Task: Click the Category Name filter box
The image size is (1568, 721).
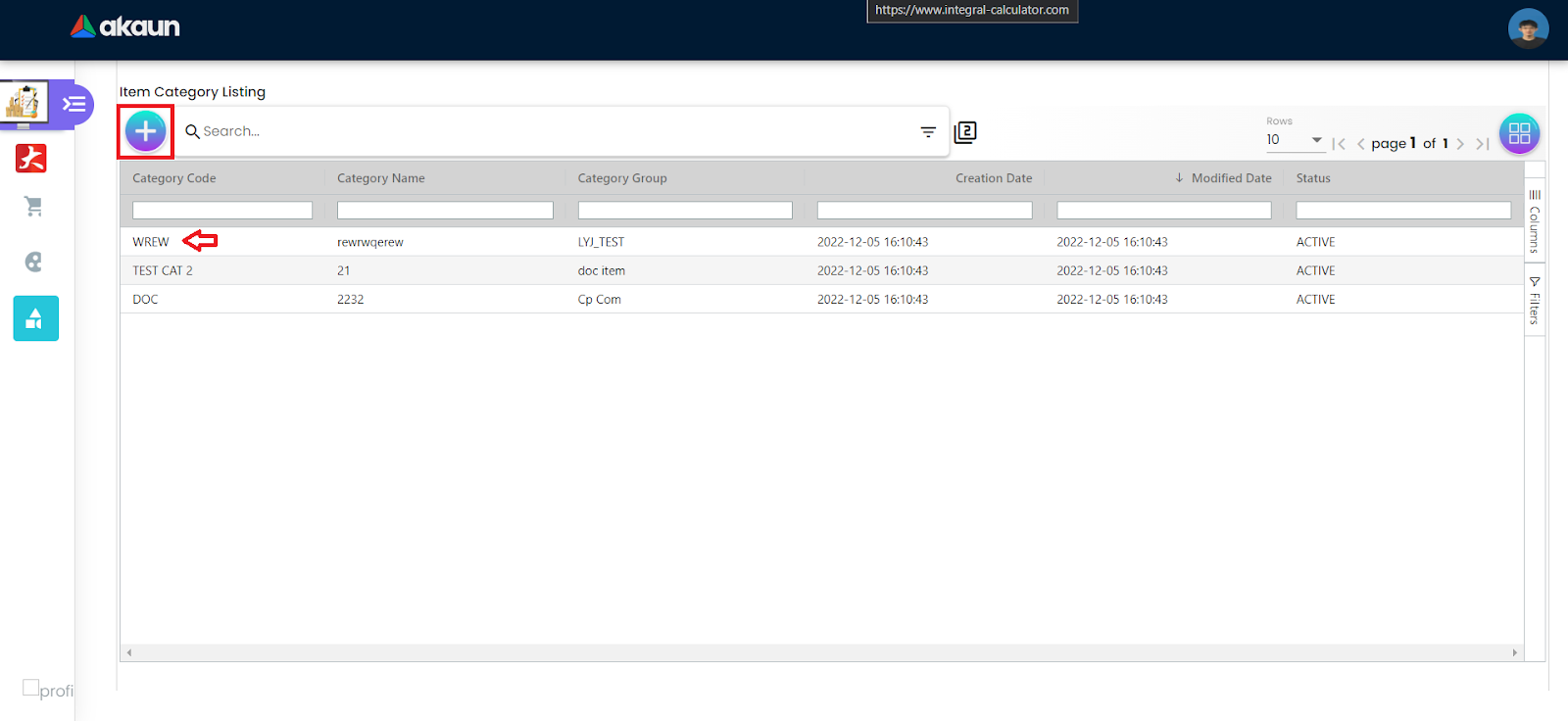Action: (445, 211)
